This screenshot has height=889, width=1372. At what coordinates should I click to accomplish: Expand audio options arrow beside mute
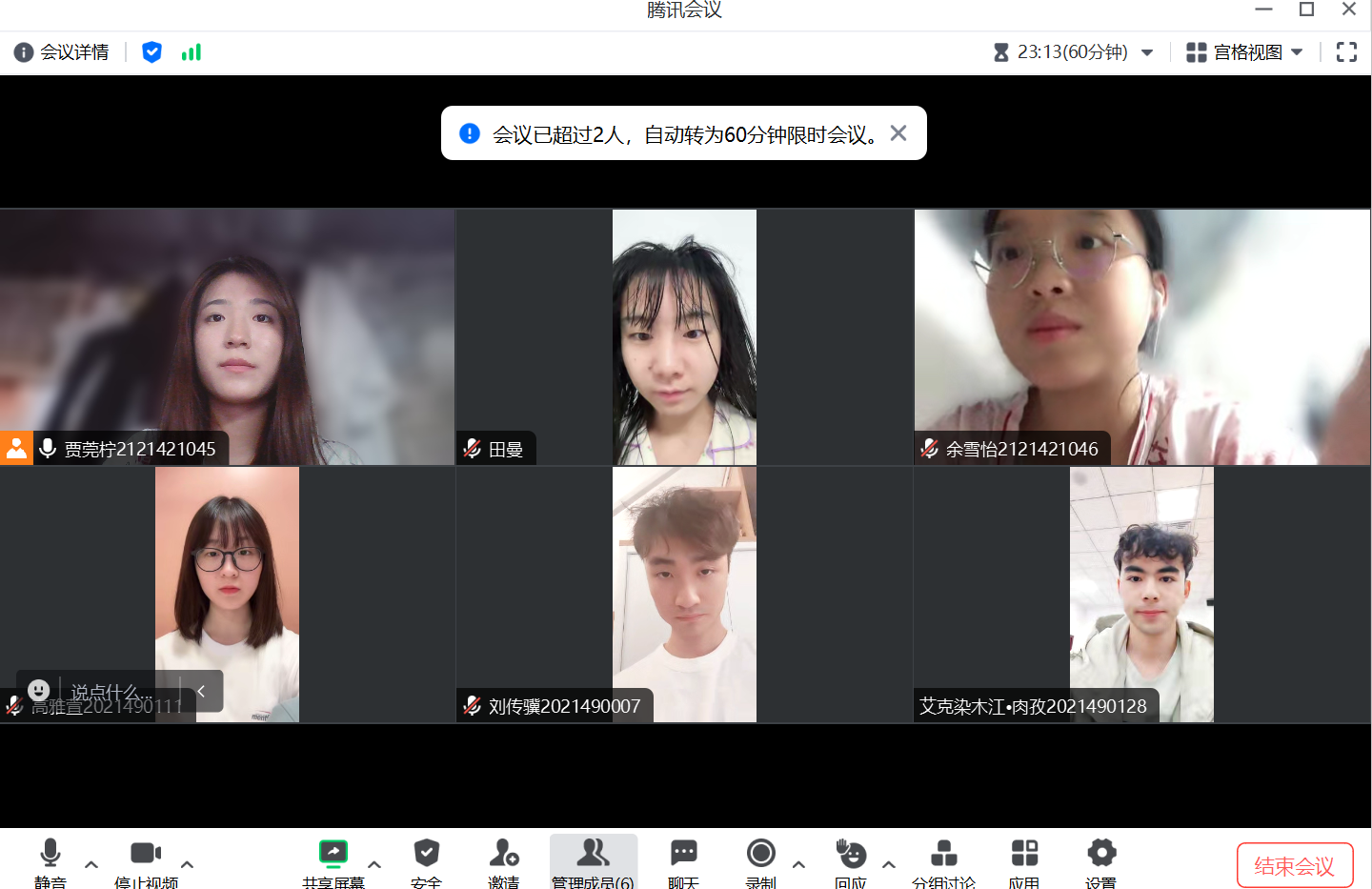tap(91, 864)
